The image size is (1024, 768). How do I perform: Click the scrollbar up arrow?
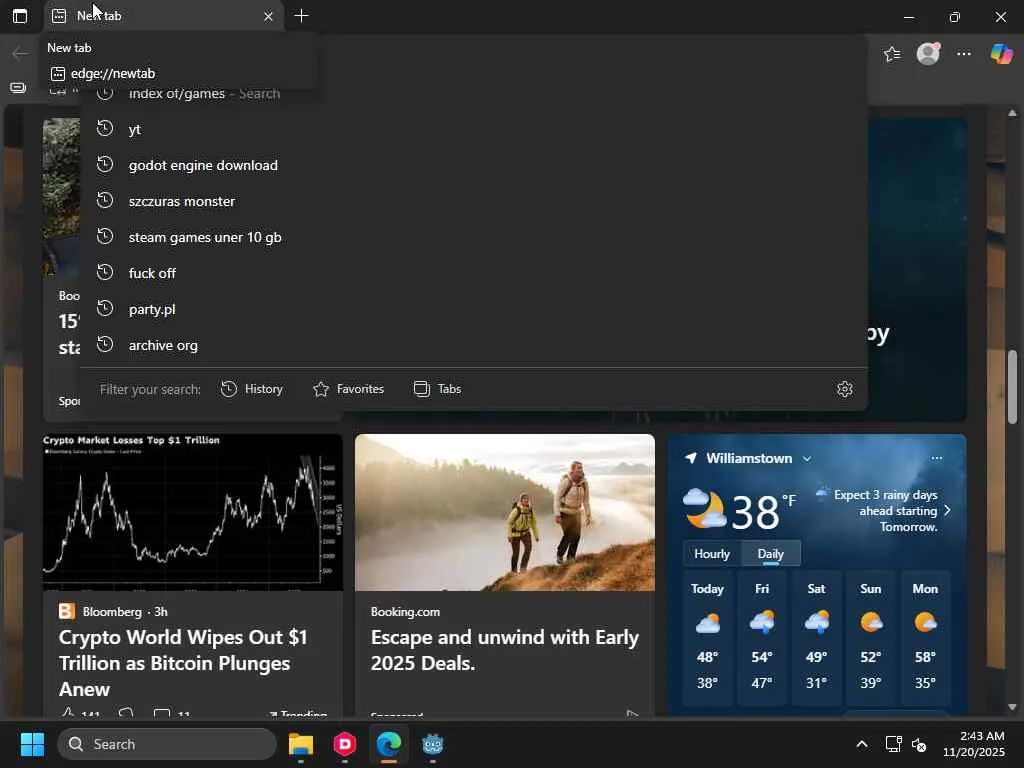(1012, 113)
